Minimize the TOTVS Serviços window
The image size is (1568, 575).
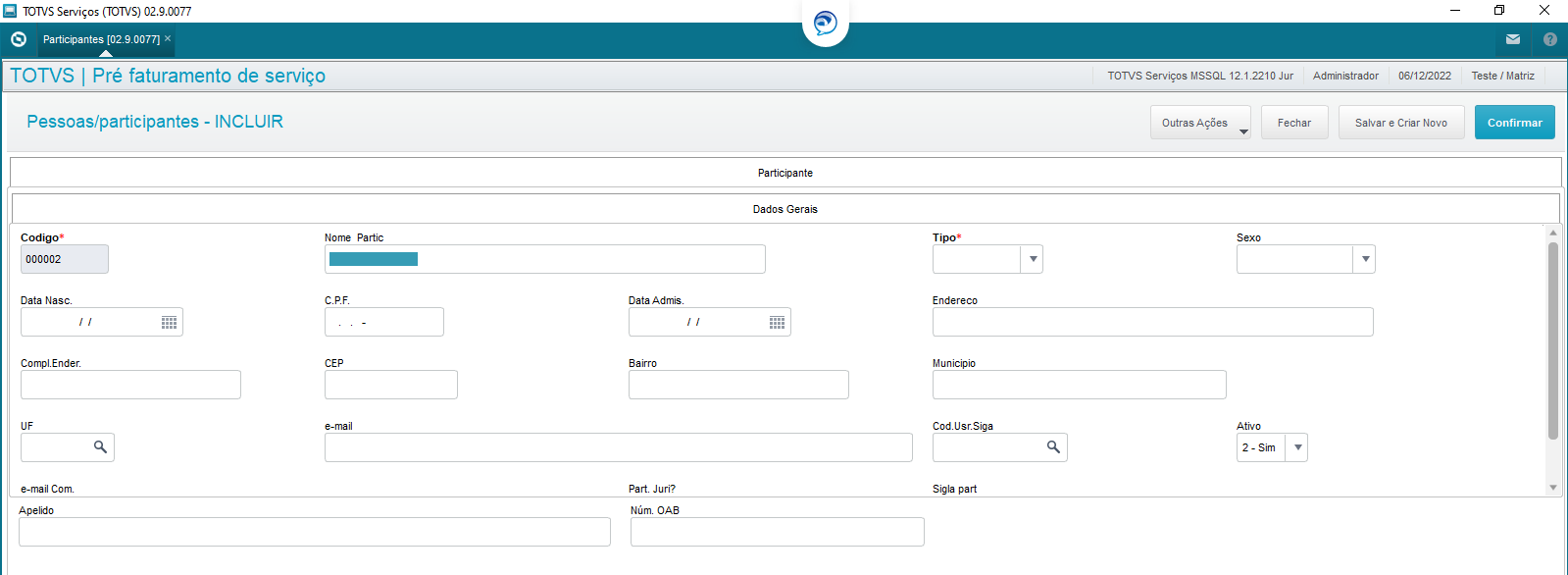(x=1455, y=10)
